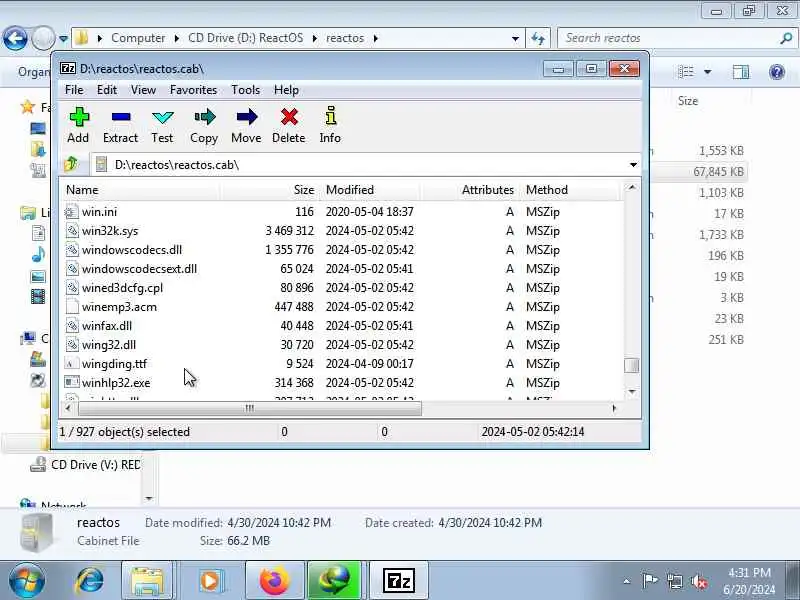Viewport: 800px width, 600px height.
Task: Click the up-one-level folder icon in 7-Zip
Action: point(71,164)
